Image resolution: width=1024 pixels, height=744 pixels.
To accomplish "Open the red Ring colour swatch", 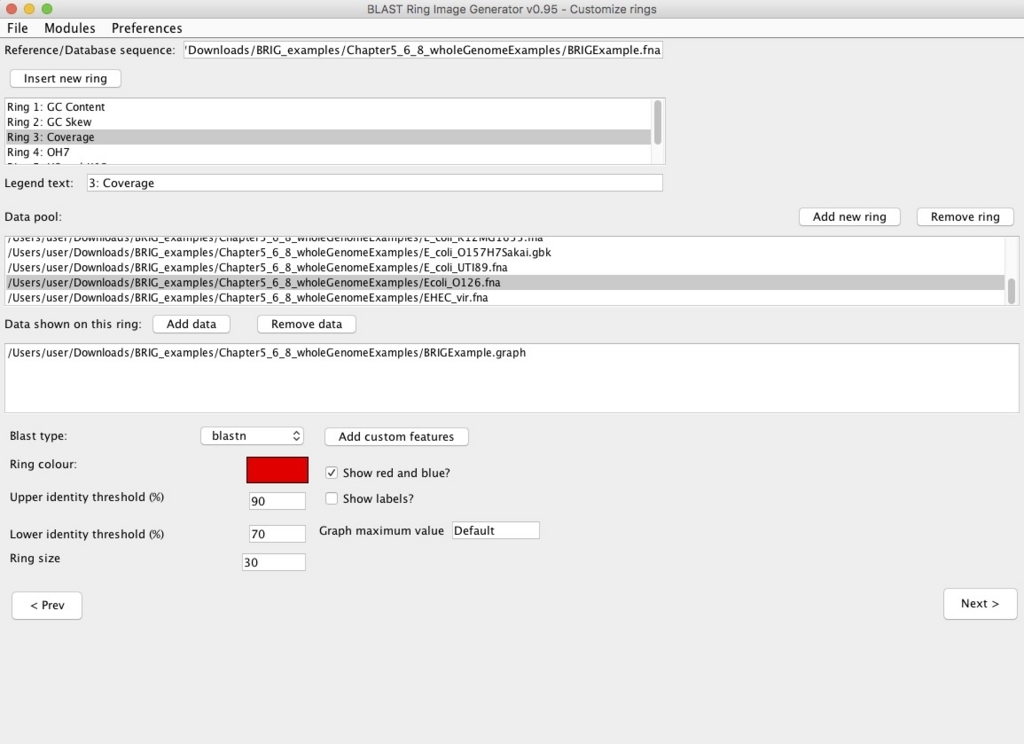I will 278,470.
